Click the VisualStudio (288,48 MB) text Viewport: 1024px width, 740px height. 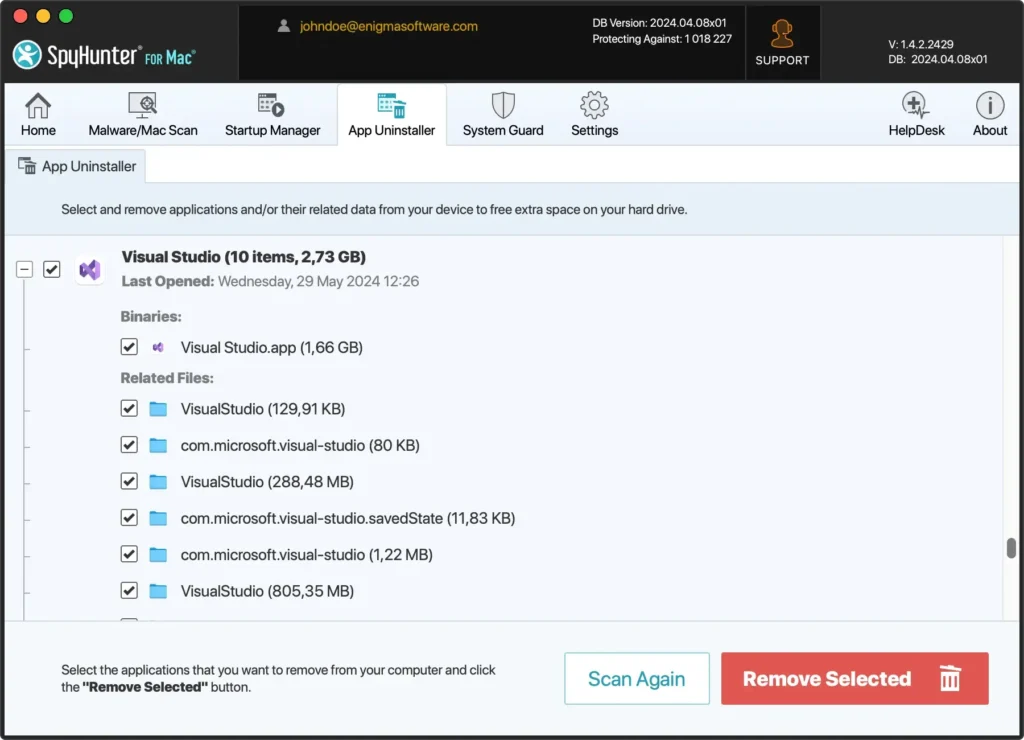click(x=267, y=482)
